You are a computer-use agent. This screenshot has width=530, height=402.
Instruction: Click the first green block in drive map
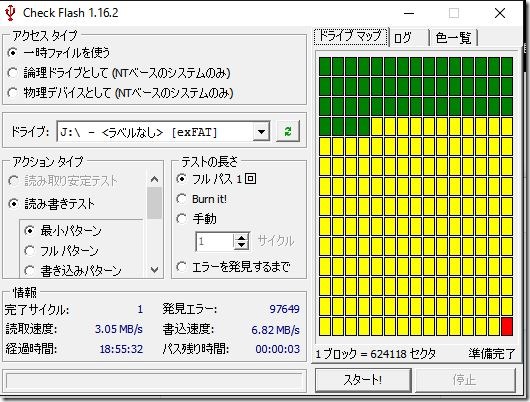point(325,66)
